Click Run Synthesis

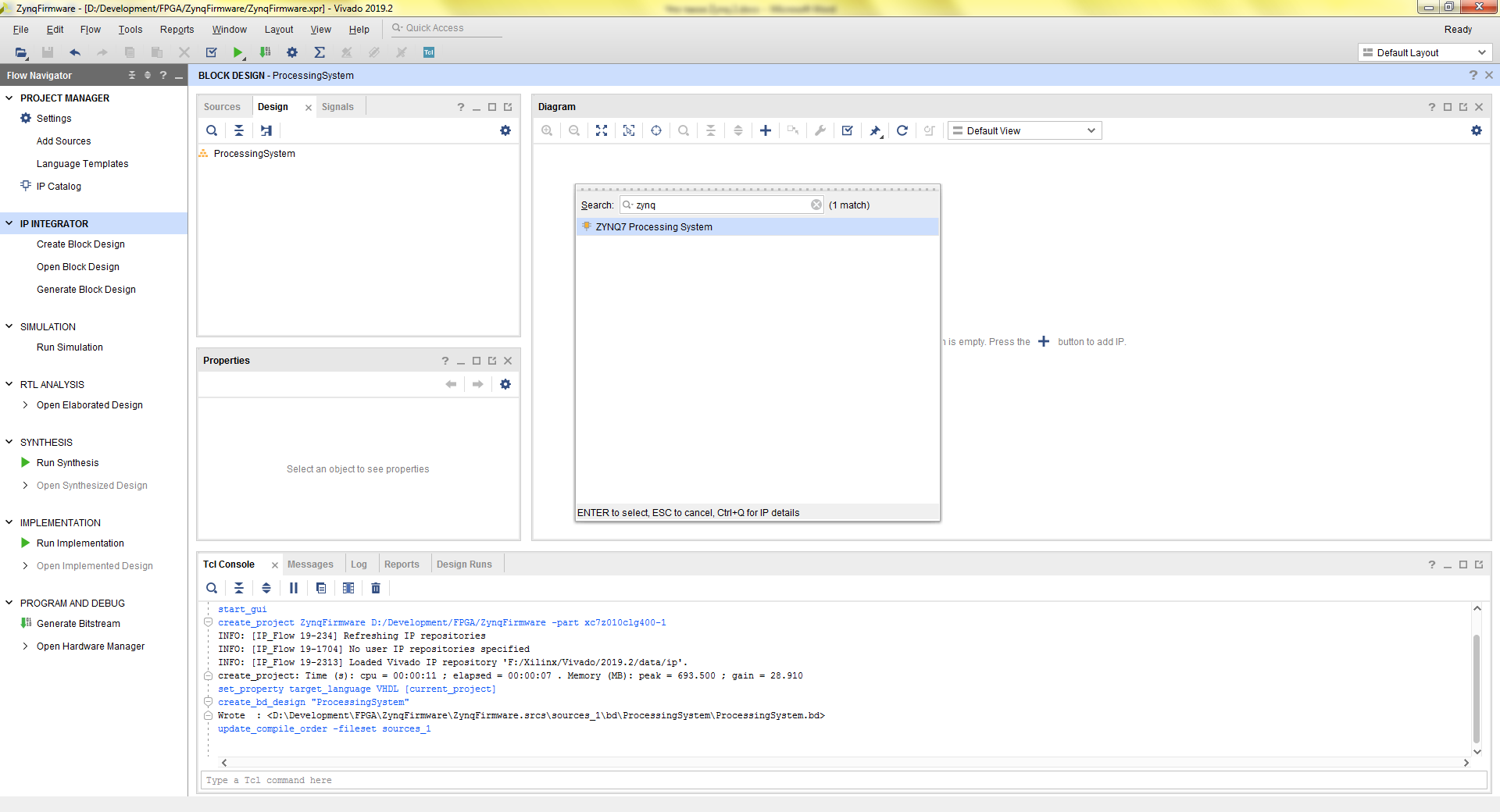[x=67, y=463]
